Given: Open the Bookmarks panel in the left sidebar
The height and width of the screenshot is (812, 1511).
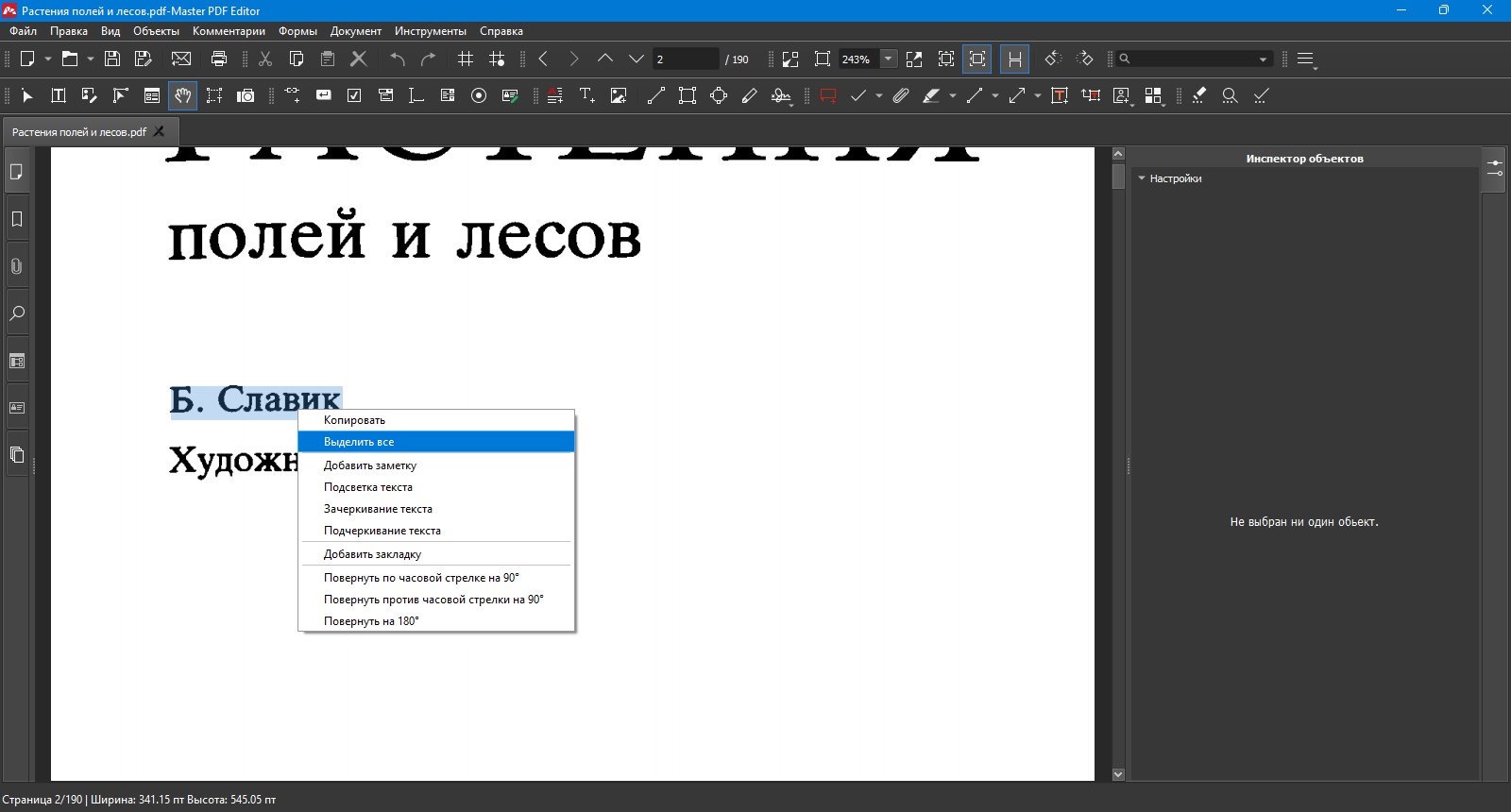Looking at the screenshot, I should click(17, 219).
